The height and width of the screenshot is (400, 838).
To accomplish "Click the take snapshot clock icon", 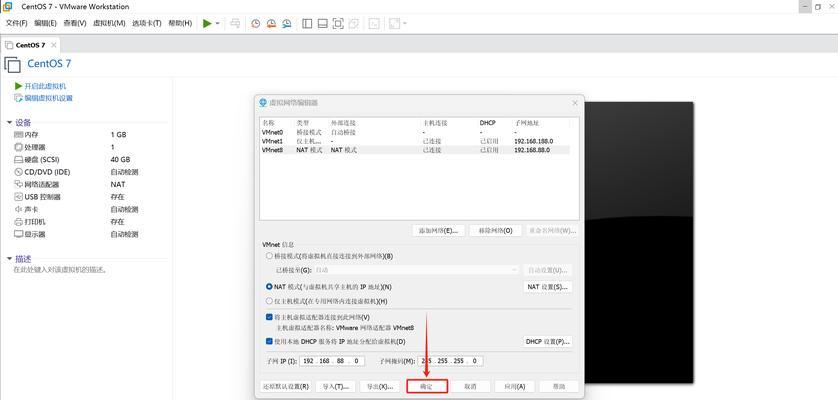I will (x=256, y=24).
